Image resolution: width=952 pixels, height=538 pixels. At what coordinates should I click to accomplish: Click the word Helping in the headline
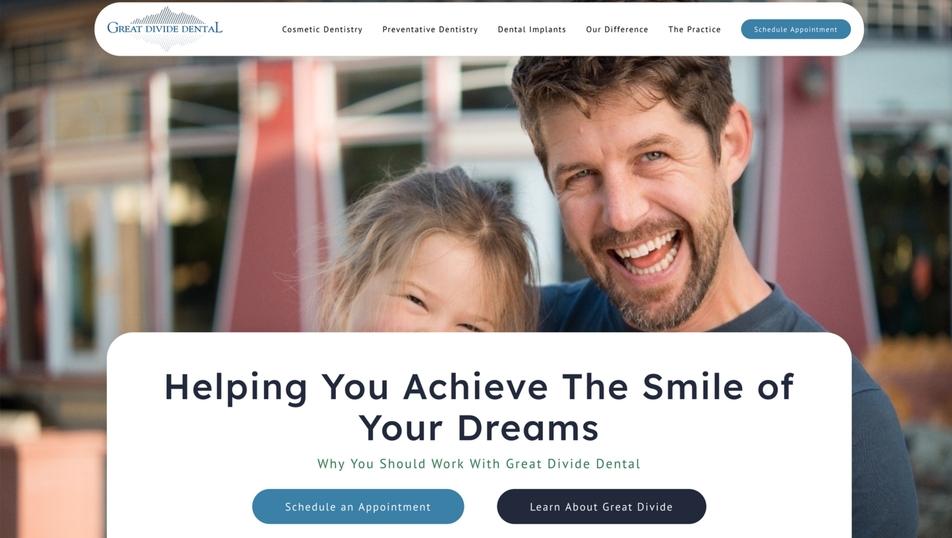[236, 387]
